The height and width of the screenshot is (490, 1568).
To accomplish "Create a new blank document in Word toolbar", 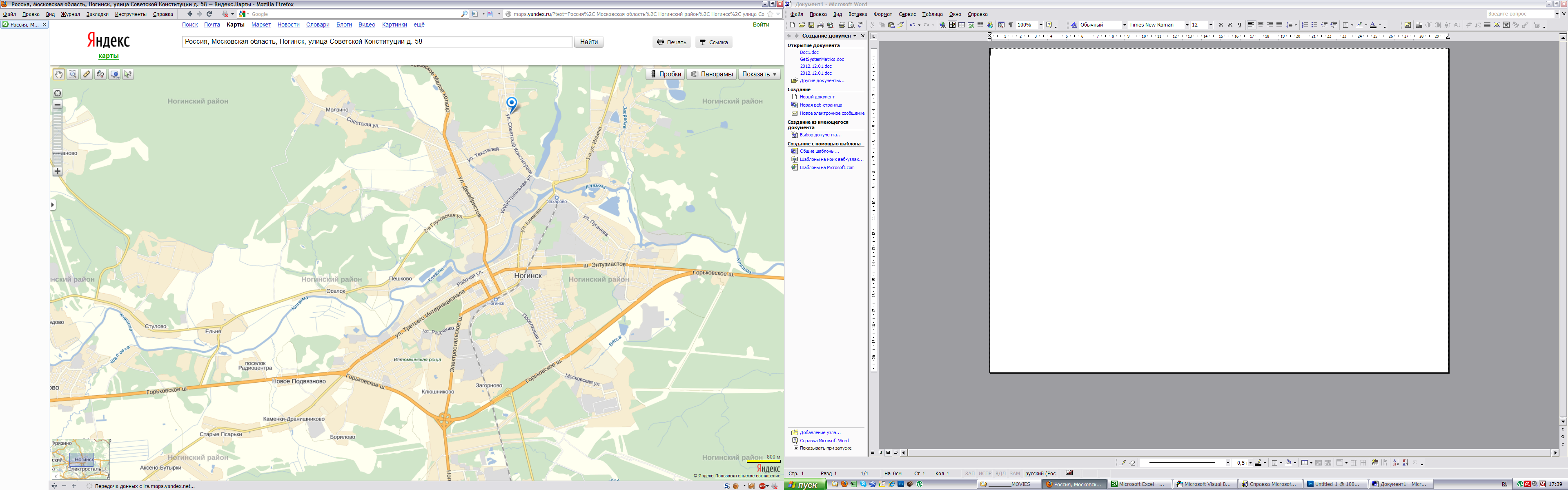I will coord(793,25).
